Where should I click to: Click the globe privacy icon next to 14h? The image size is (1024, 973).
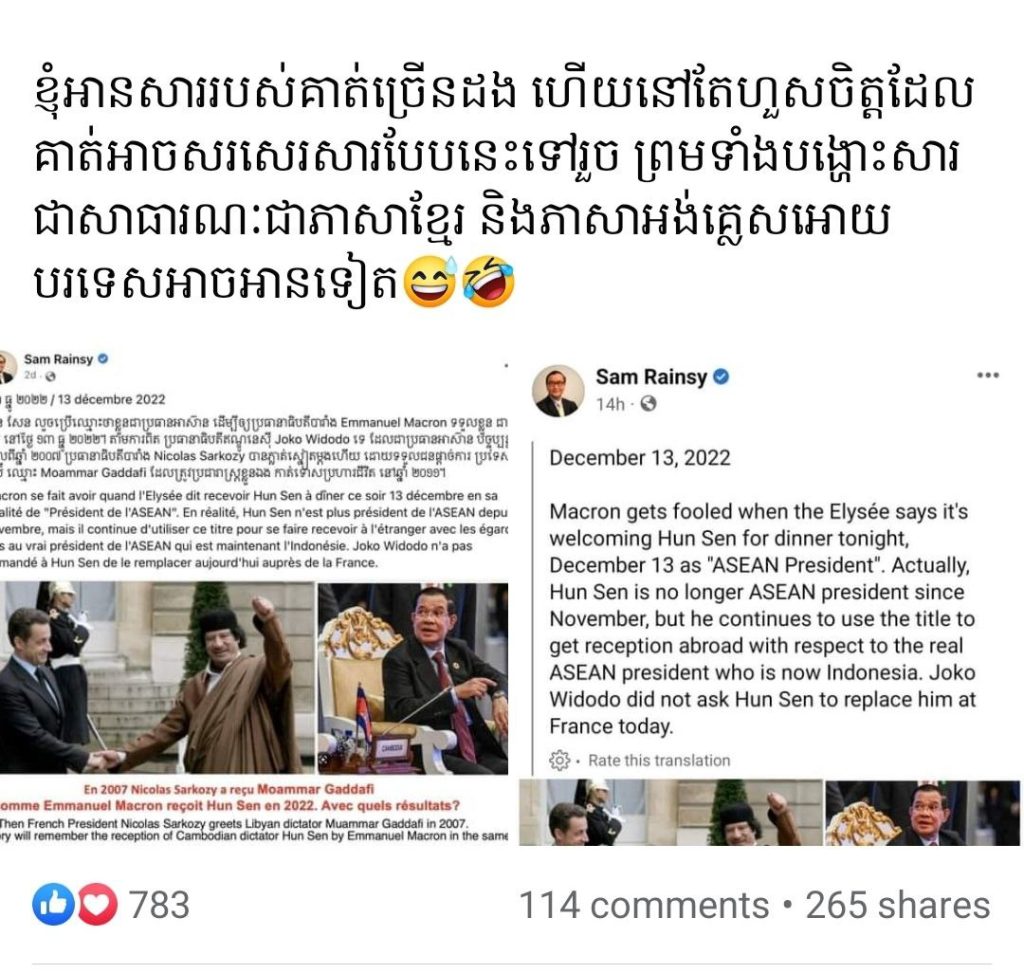click(648, 405)
